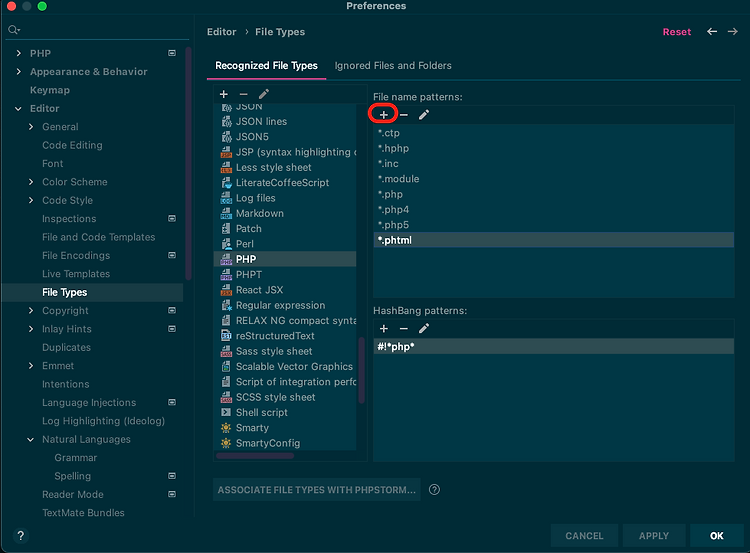Select the Markdown file type icon

226,213
